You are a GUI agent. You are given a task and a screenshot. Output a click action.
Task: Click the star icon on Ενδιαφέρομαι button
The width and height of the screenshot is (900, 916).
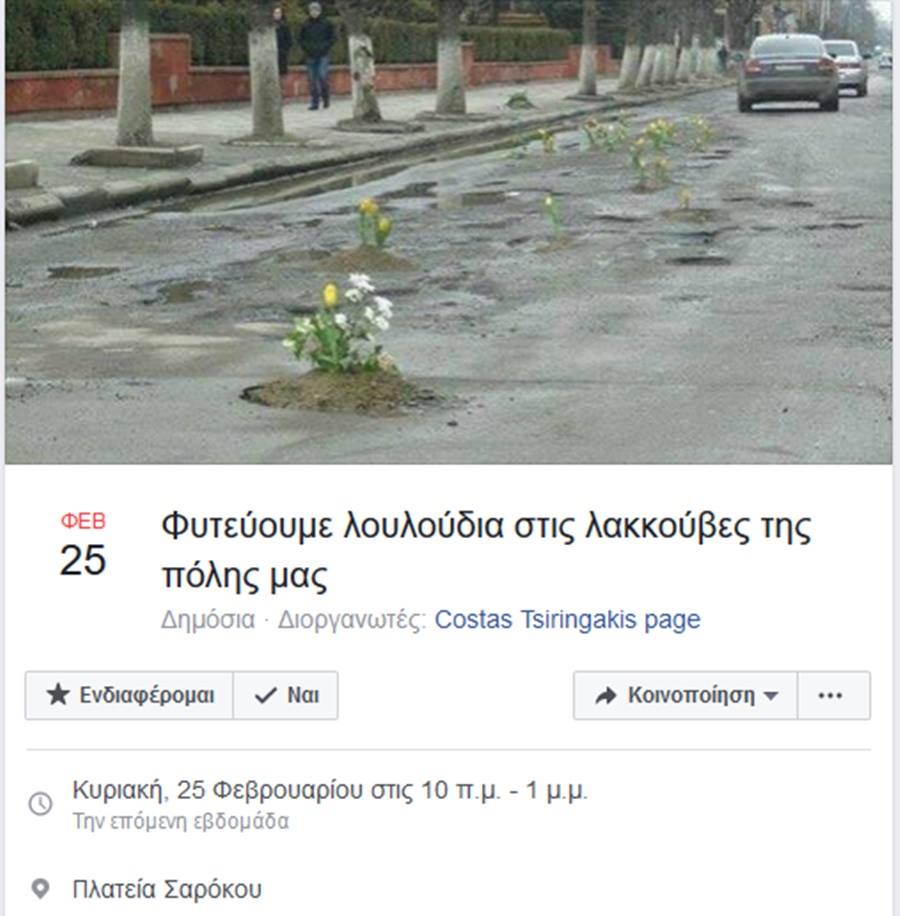point(58,695)
